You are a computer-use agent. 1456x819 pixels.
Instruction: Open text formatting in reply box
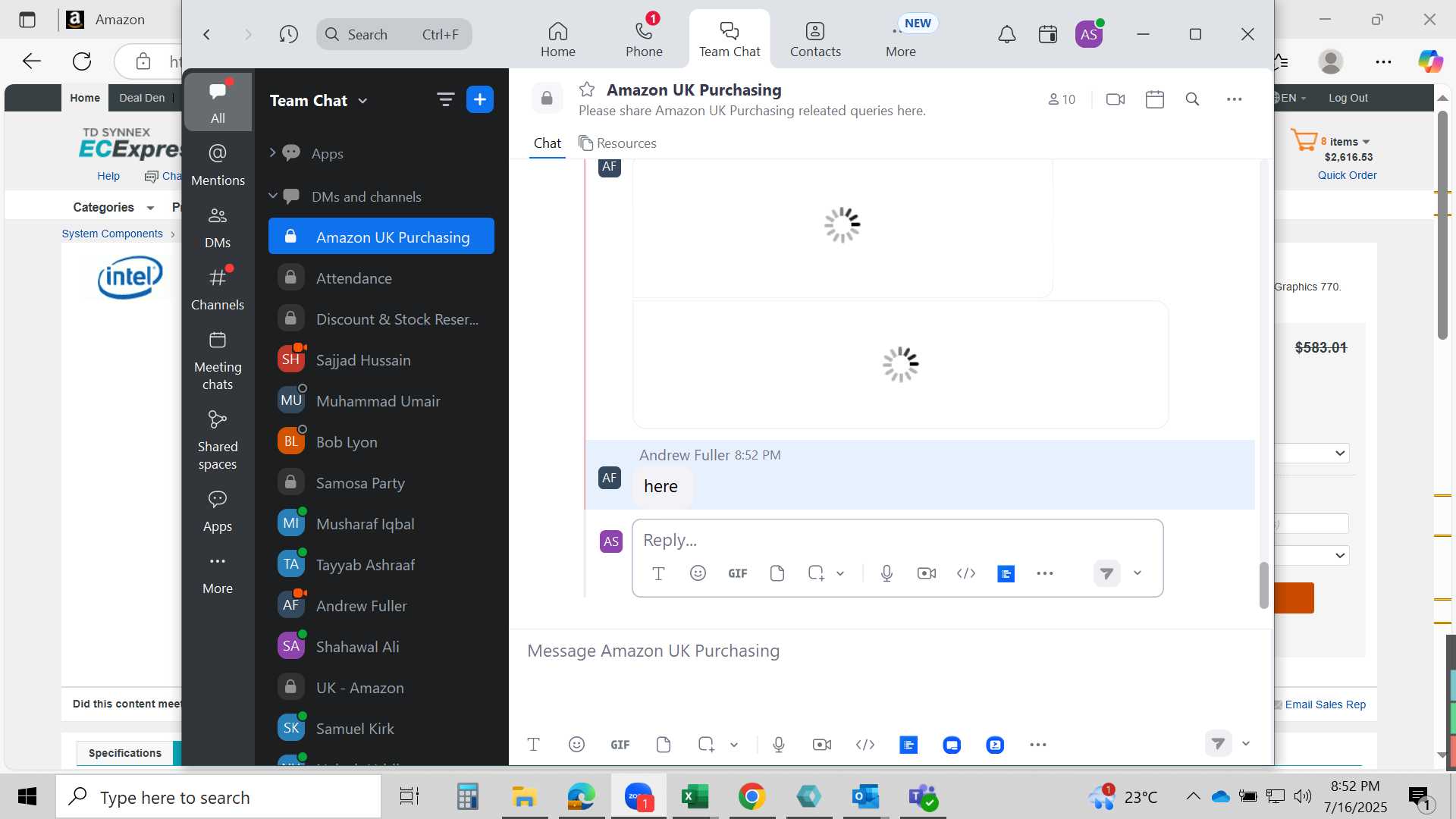658,573
